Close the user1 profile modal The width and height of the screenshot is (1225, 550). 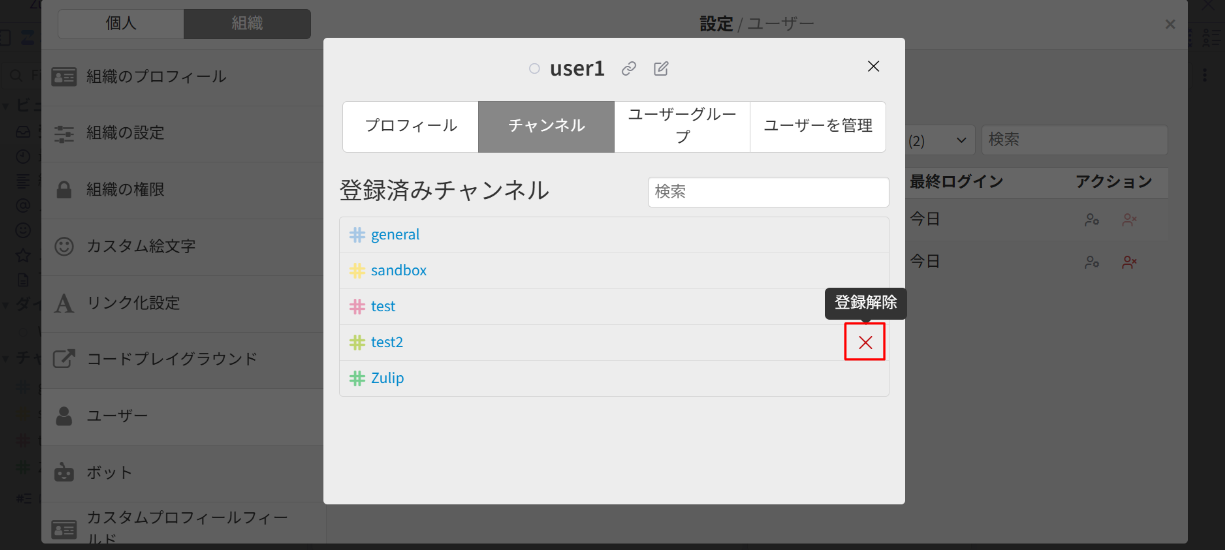tap(873, 66)
